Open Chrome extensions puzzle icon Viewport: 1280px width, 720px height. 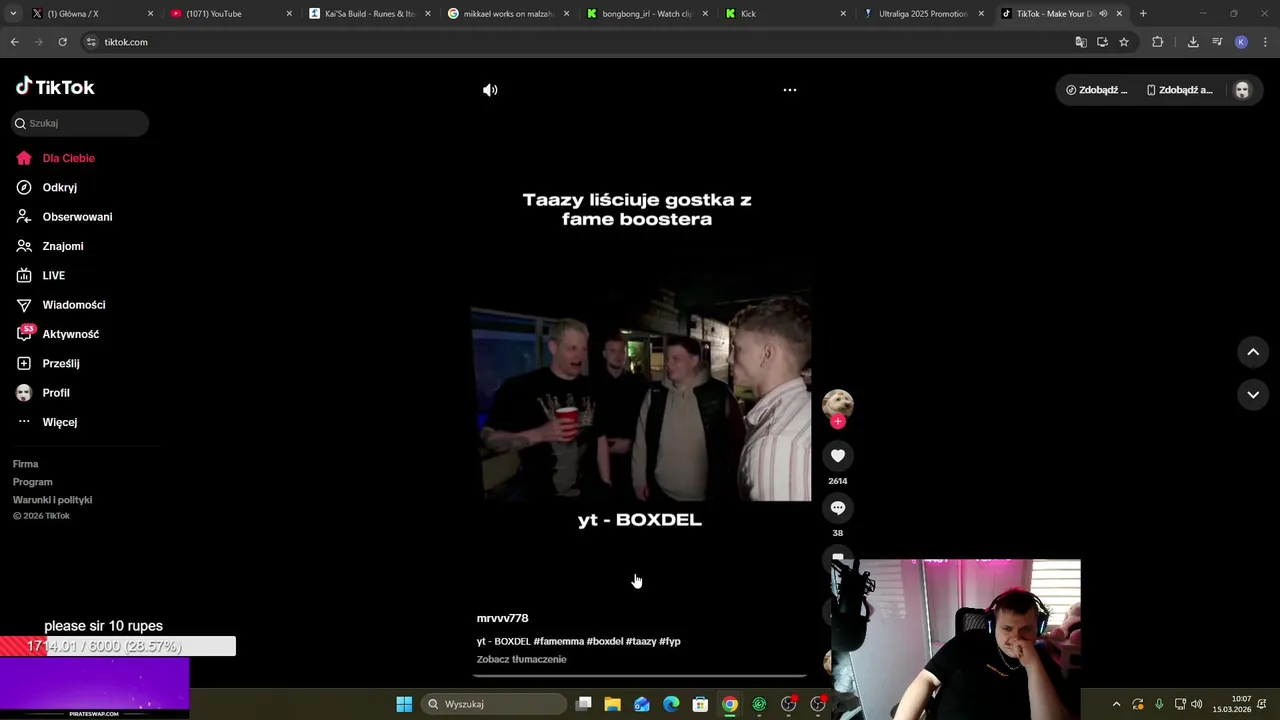1158,42
